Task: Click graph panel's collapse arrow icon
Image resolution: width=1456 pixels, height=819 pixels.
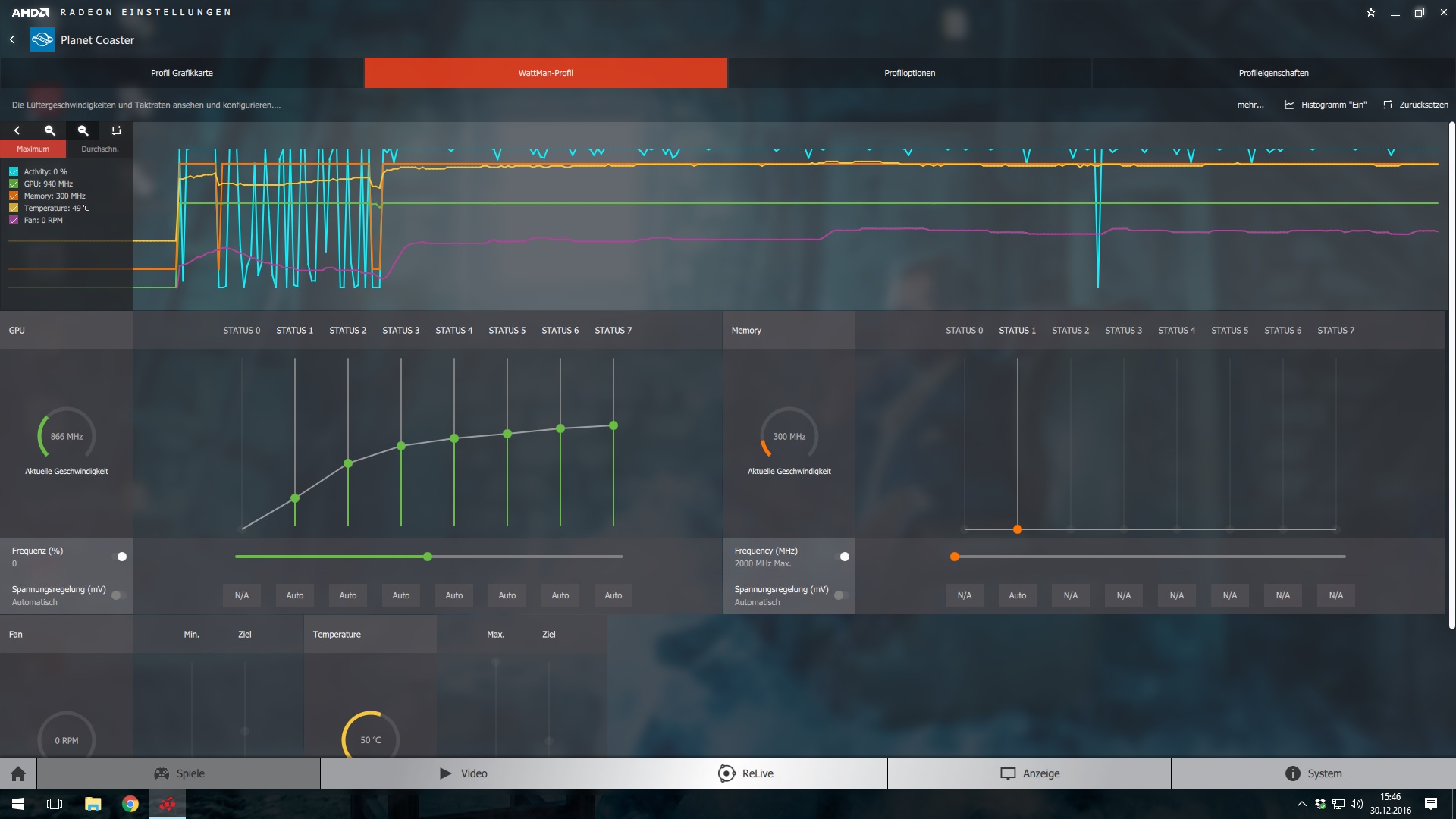Action: [17, 130]
